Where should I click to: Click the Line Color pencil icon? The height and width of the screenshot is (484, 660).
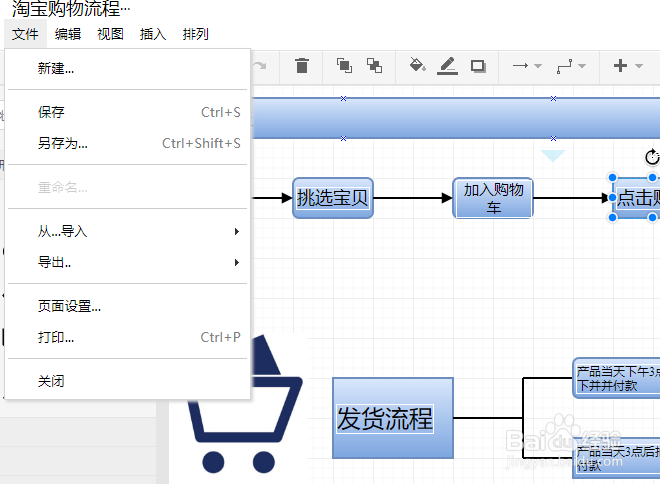[447, 66]
